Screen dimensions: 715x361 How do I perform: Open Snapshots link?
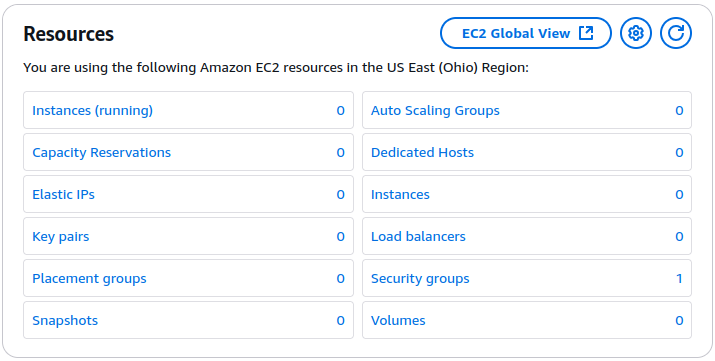point(65,320)
